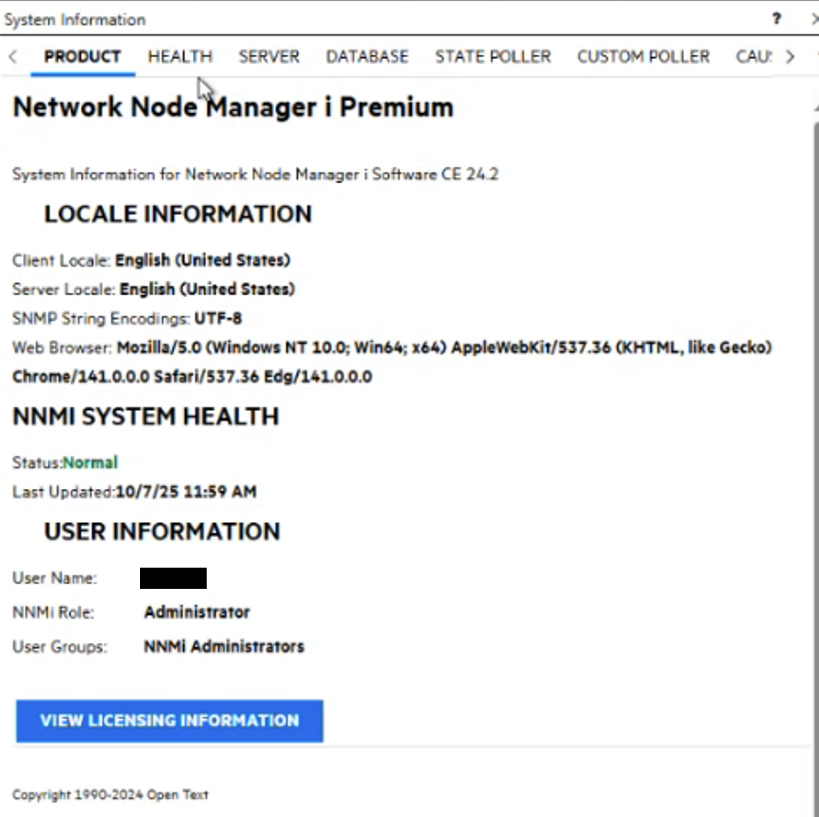Select the PRODUCT tab
Image resolution: width=819 pixels, height=817 pixels.
pos(82,57)
